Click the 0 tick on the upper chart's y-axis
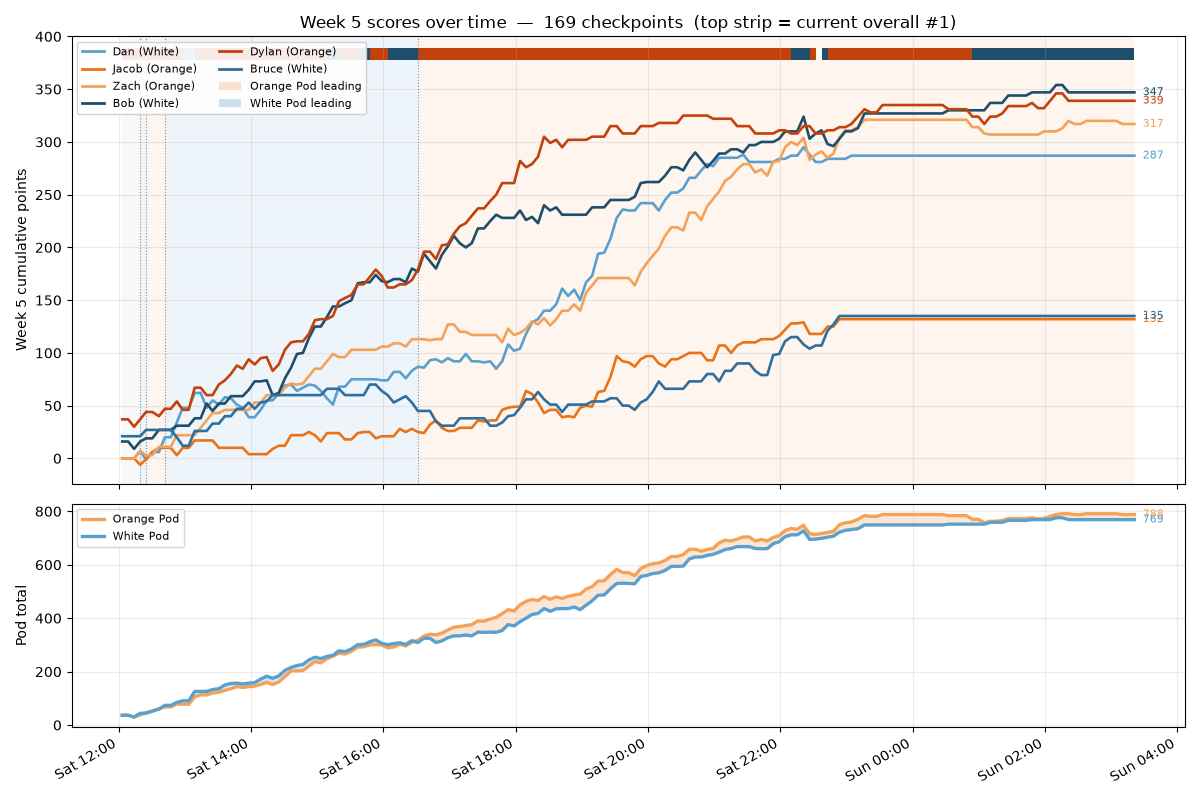The width and height of the screenshot is (1200, 800). click(x=58, y=459)
